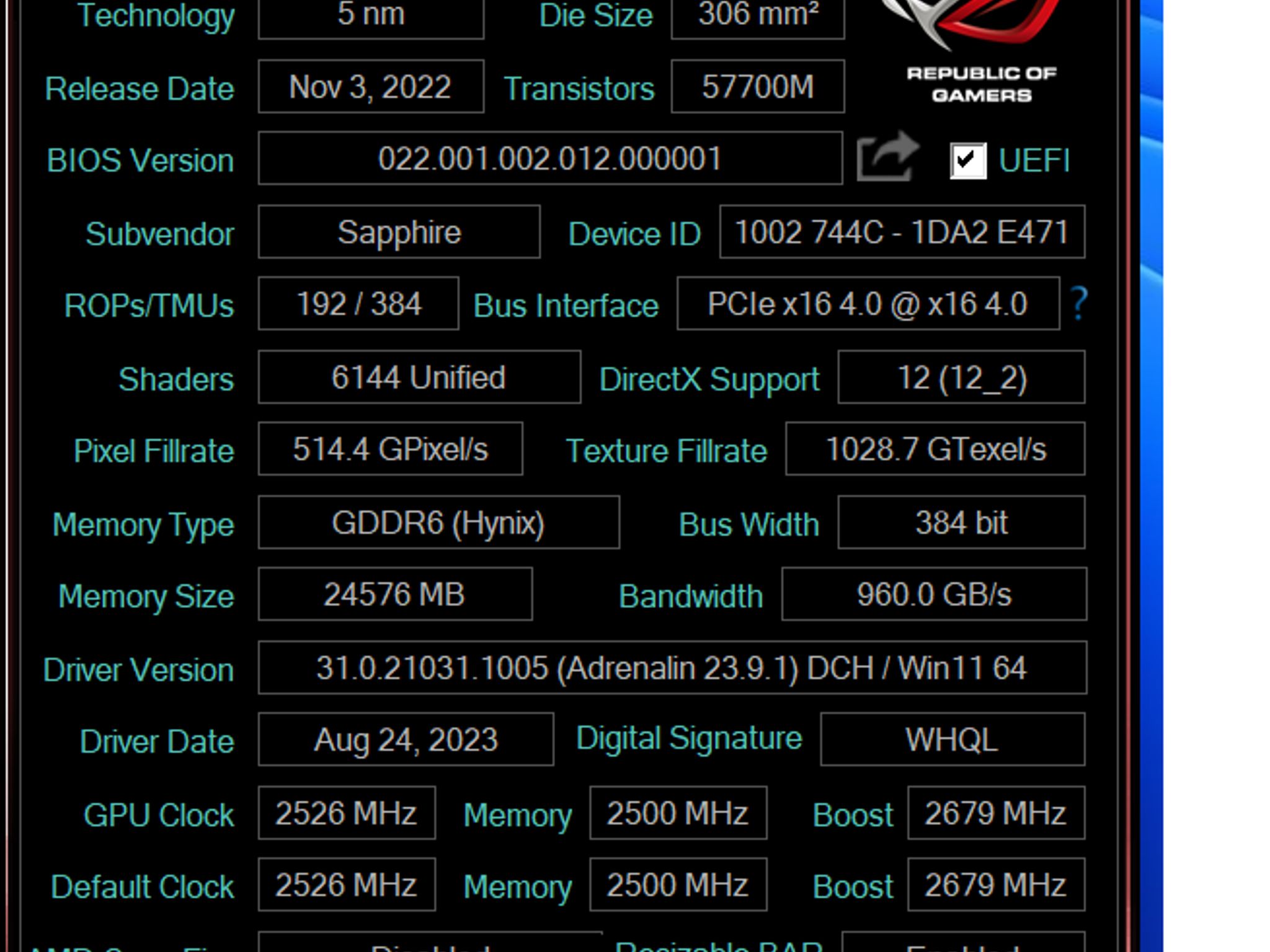Click the Subvendor field showing Sapphire
The width and height of the screenshot is (1270, 952).
tap(399, 232)
